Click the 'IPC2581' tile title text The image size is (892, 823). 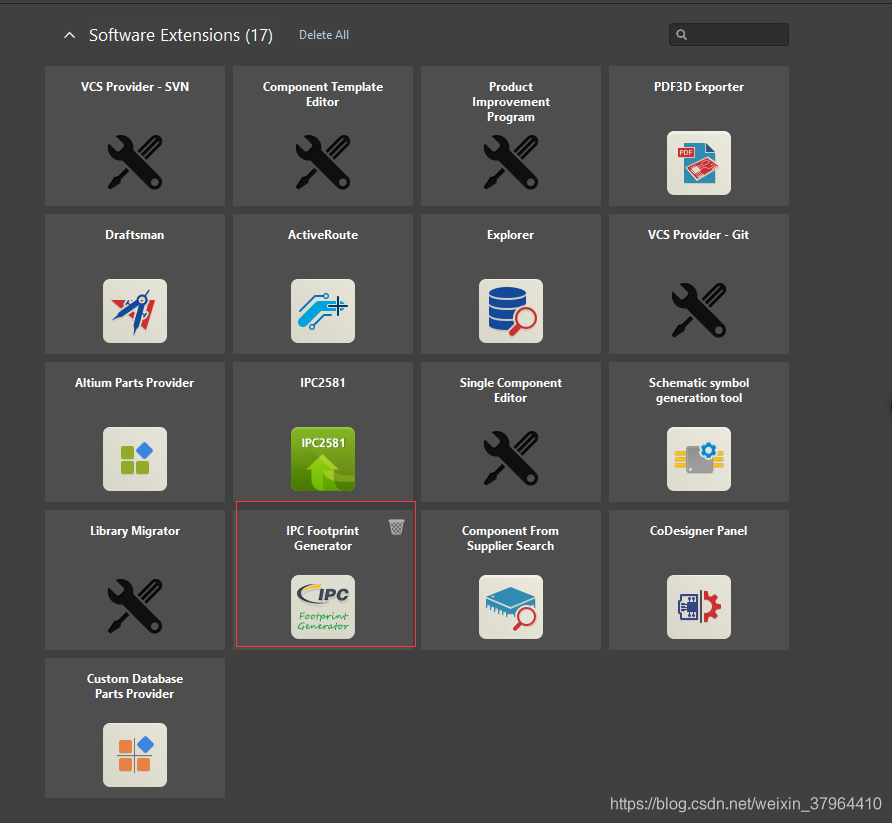pos(323,383)
